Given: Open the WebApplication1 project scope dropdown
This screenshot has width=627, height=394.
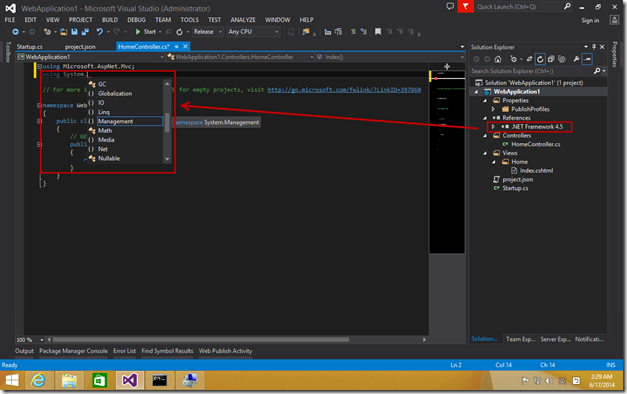Looking at the screenshot, I should coord(91,57).
